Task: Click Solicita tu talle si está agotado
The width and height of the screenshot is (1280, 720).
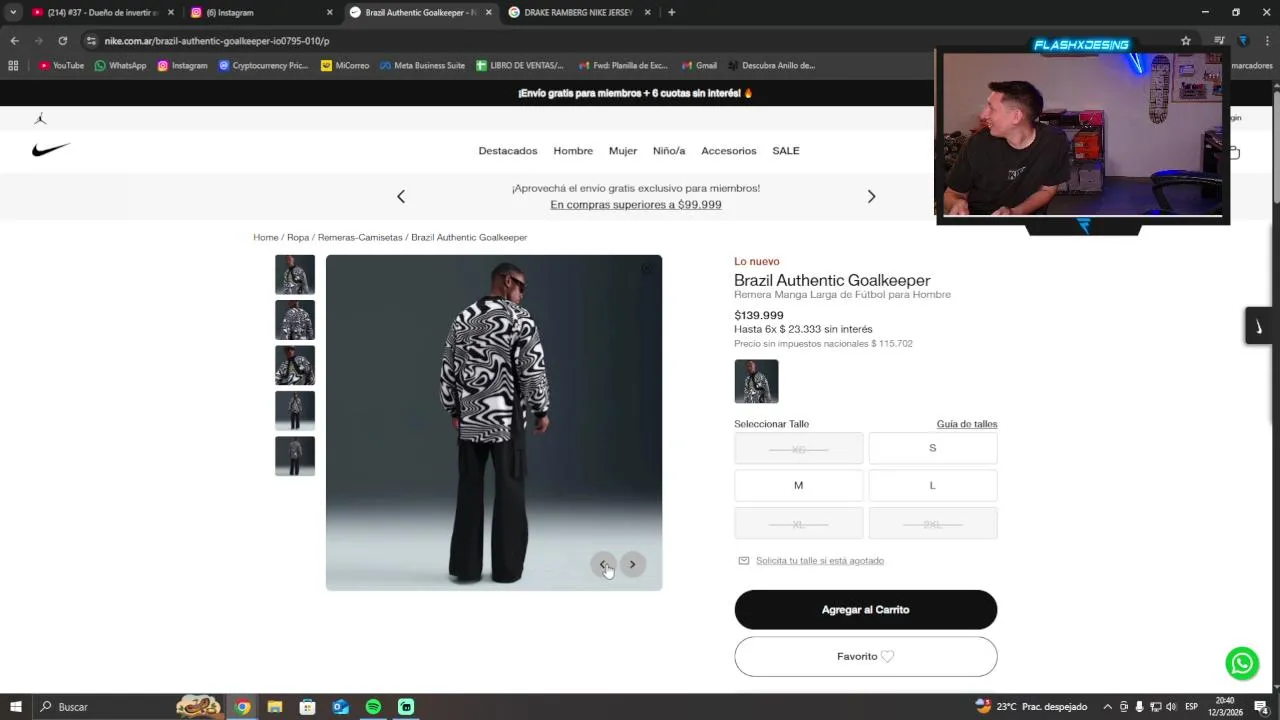Action: [820, 561]
